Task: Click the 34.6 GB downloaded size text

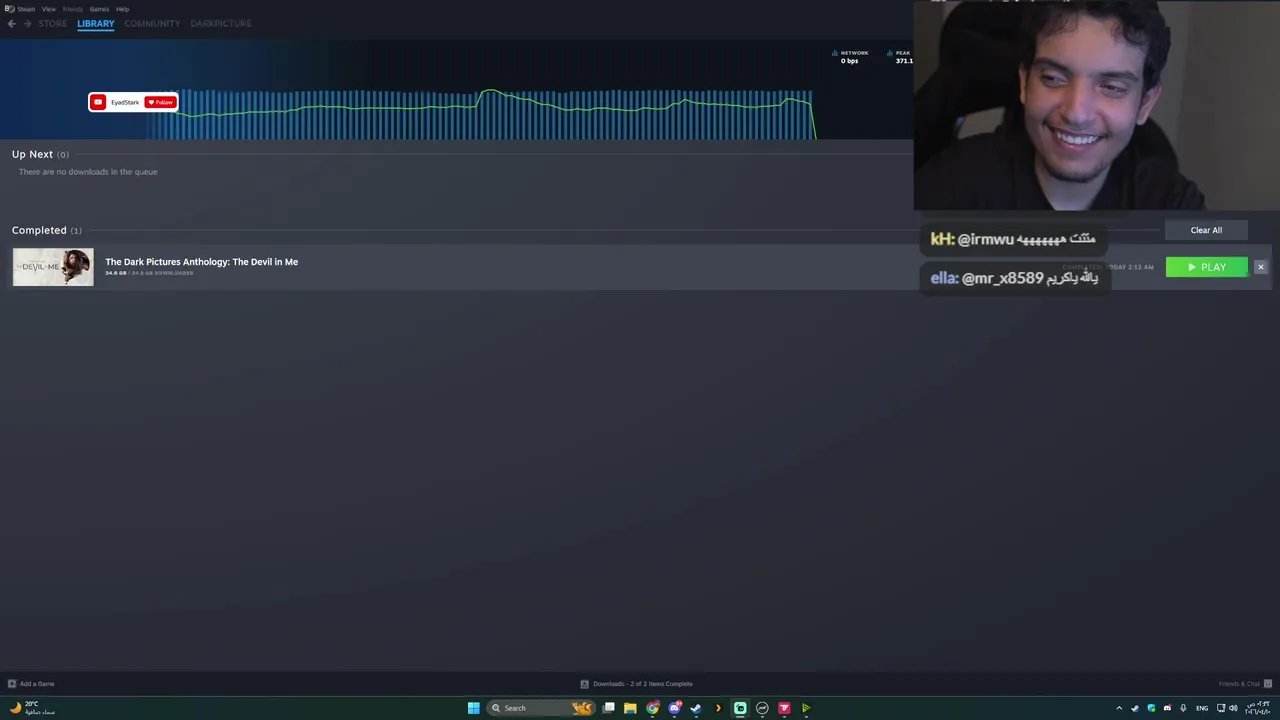Action: tap(149, 273)
